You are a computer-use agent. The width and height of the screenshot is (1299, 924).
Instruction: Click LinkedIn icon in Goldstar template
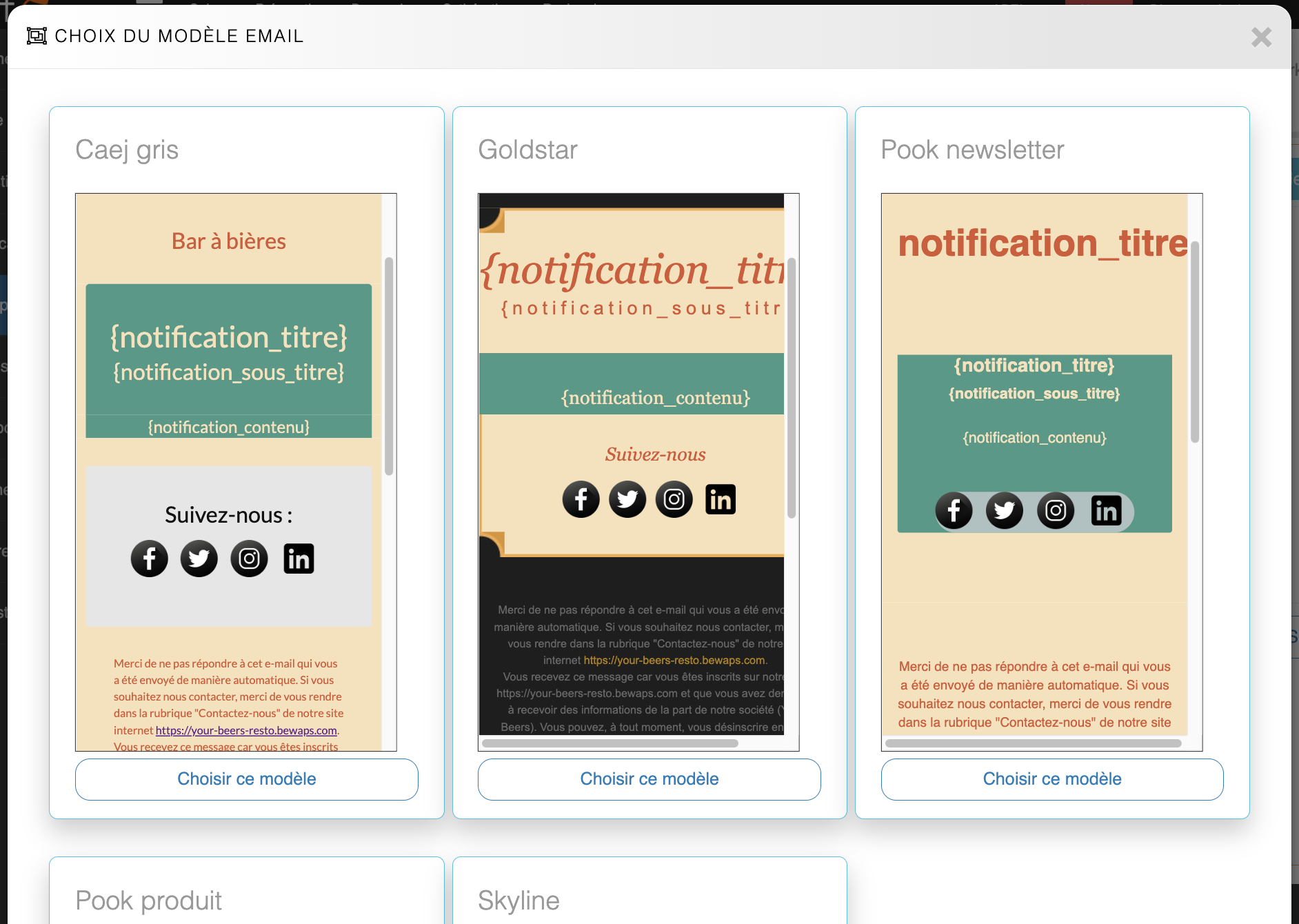tap(721, 499)
